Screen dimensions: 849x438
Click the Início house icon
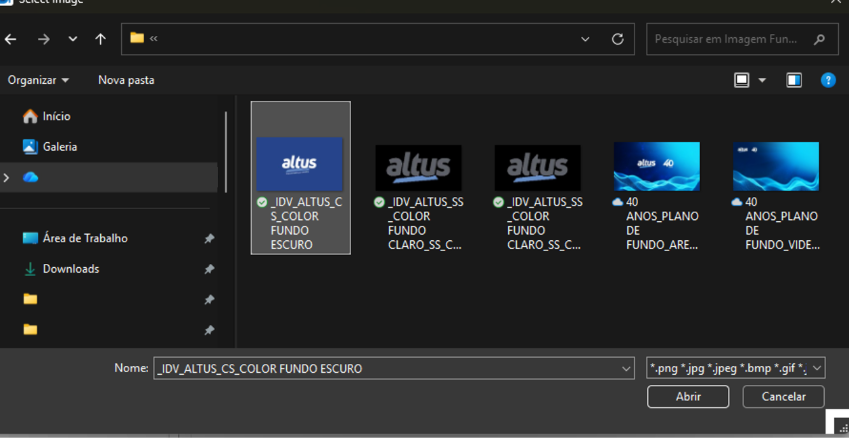tap(30, 116)
